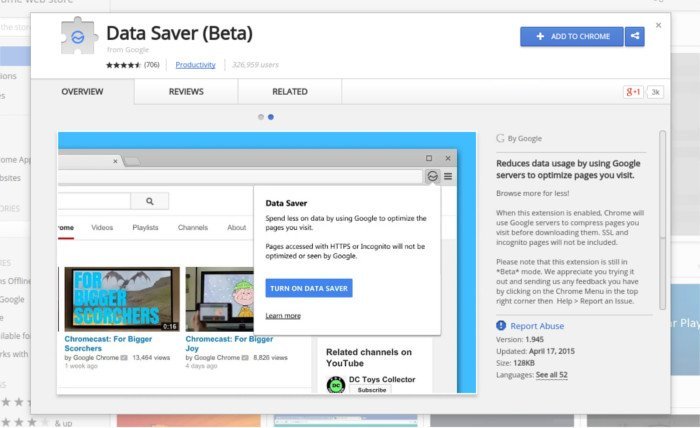Open the See all 52 languages link
The width and height of the screenshot is (700, 428).
pyautogui.click(x=552, y=375)
